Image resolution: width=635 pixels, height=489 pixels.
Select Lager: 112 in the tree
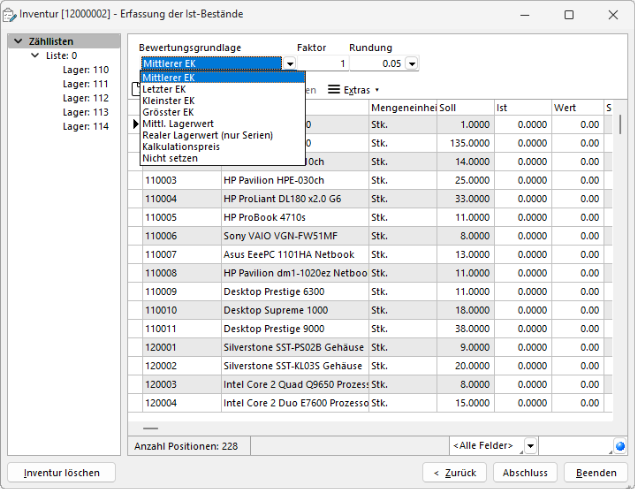pyautogui.click(x=85, y=98)
